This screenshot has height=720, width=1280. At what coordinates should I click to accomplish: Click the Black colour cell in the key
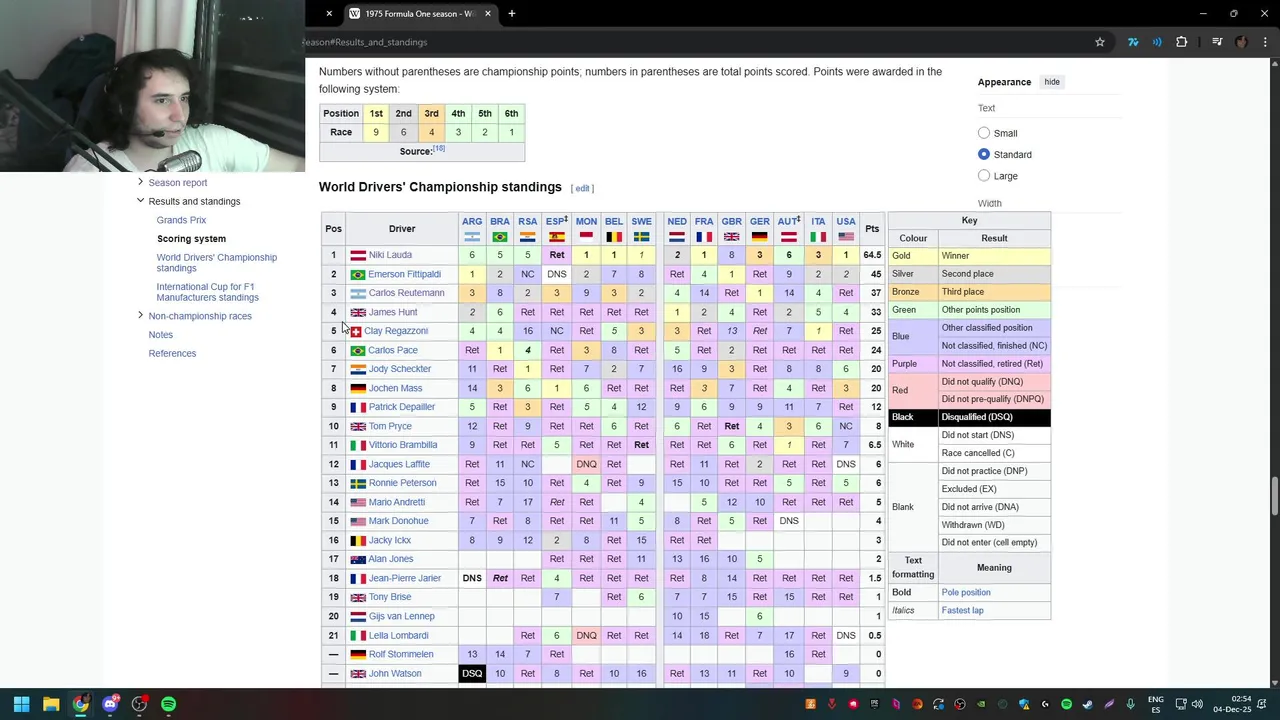point(913,417)
